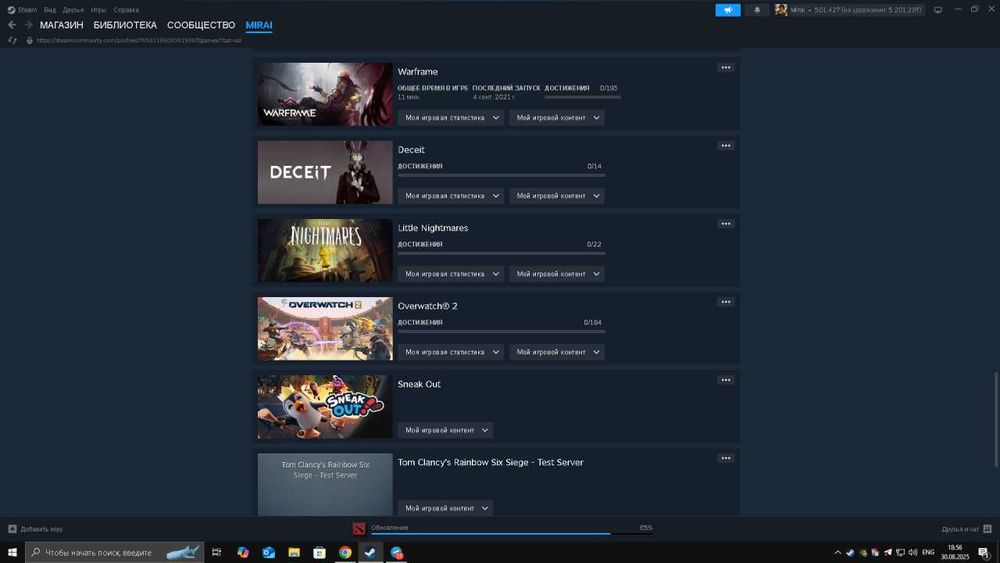Open the three-dots menu for Deceit
This screenshot has width=1000, height=563.
tap(726, 145)
